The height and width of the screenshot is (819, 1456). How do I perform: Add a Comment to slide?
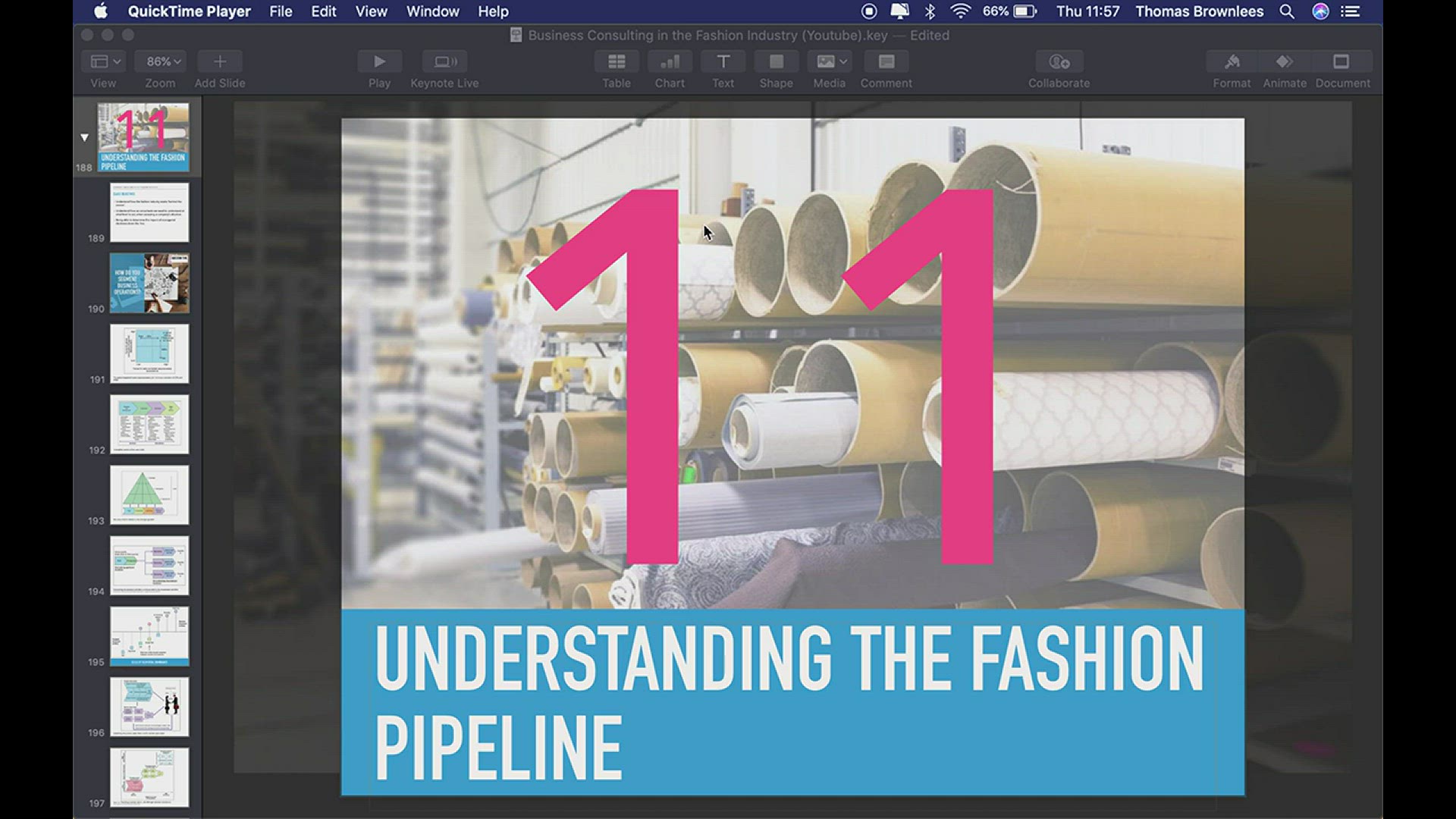coord(886,62)
